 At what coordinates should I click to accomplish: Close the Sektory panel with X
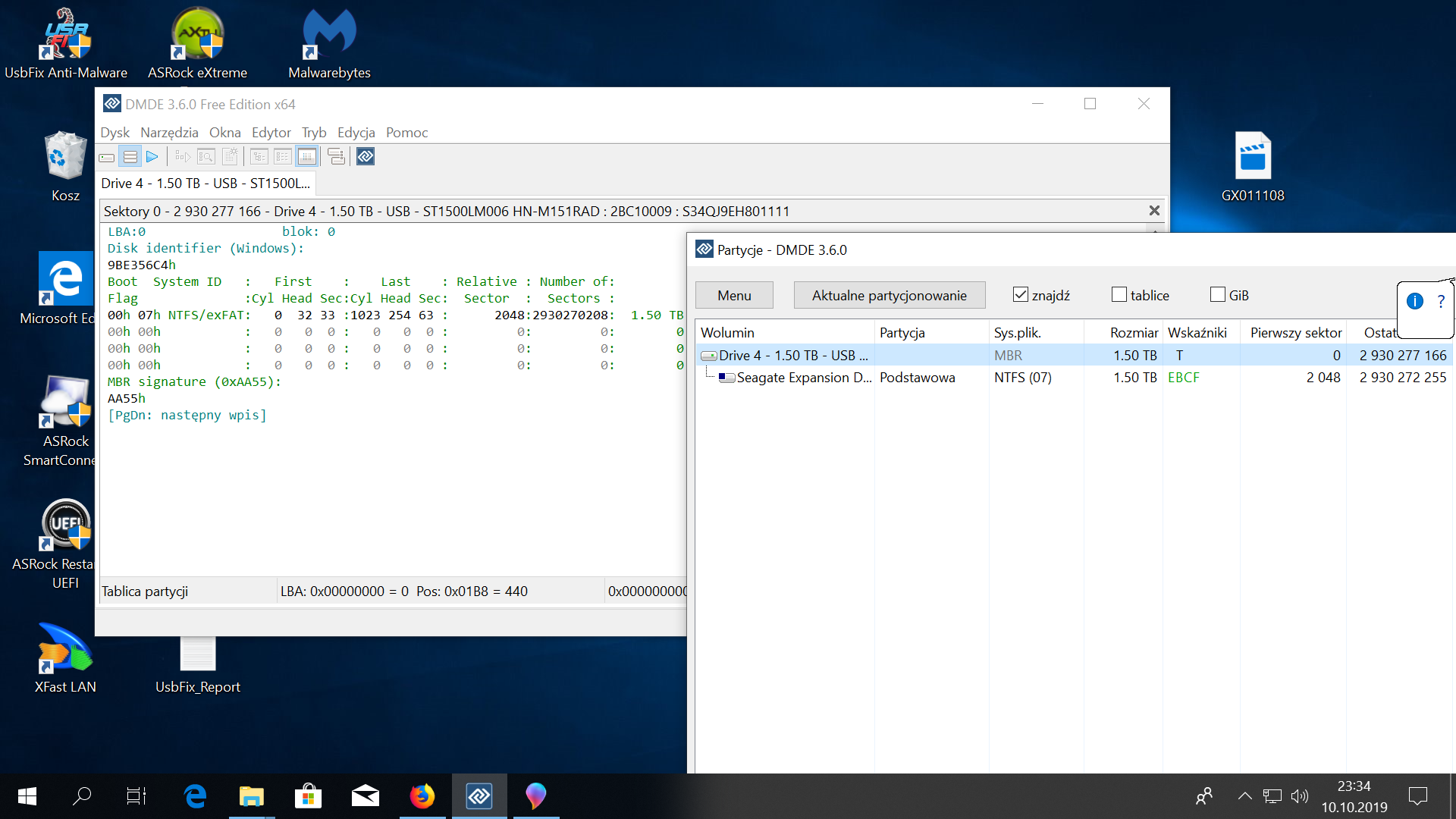pos(1154,211)
